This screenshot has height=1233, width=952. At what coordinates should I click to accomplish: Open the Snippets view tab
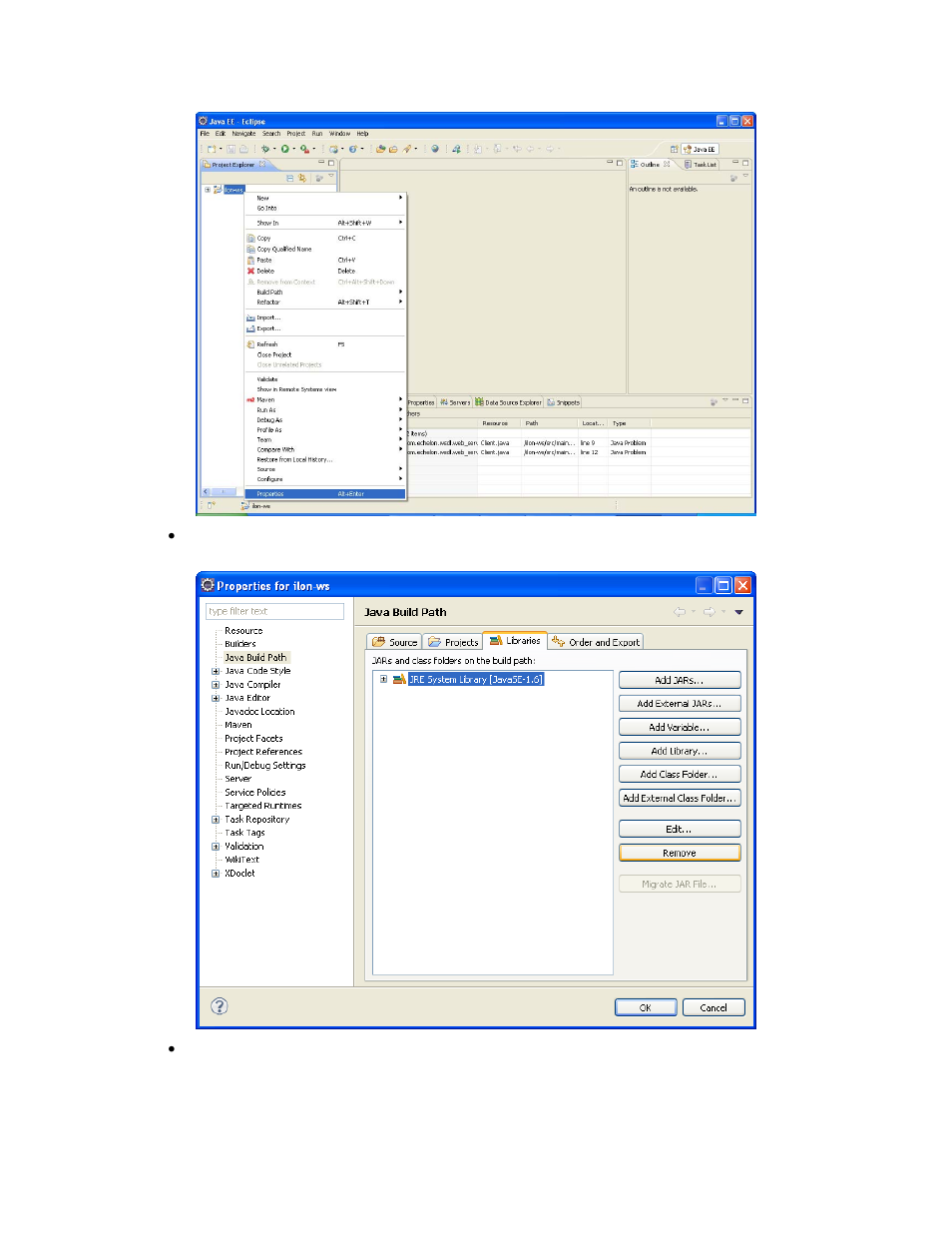pyautogui.click(x=564, y=402)
